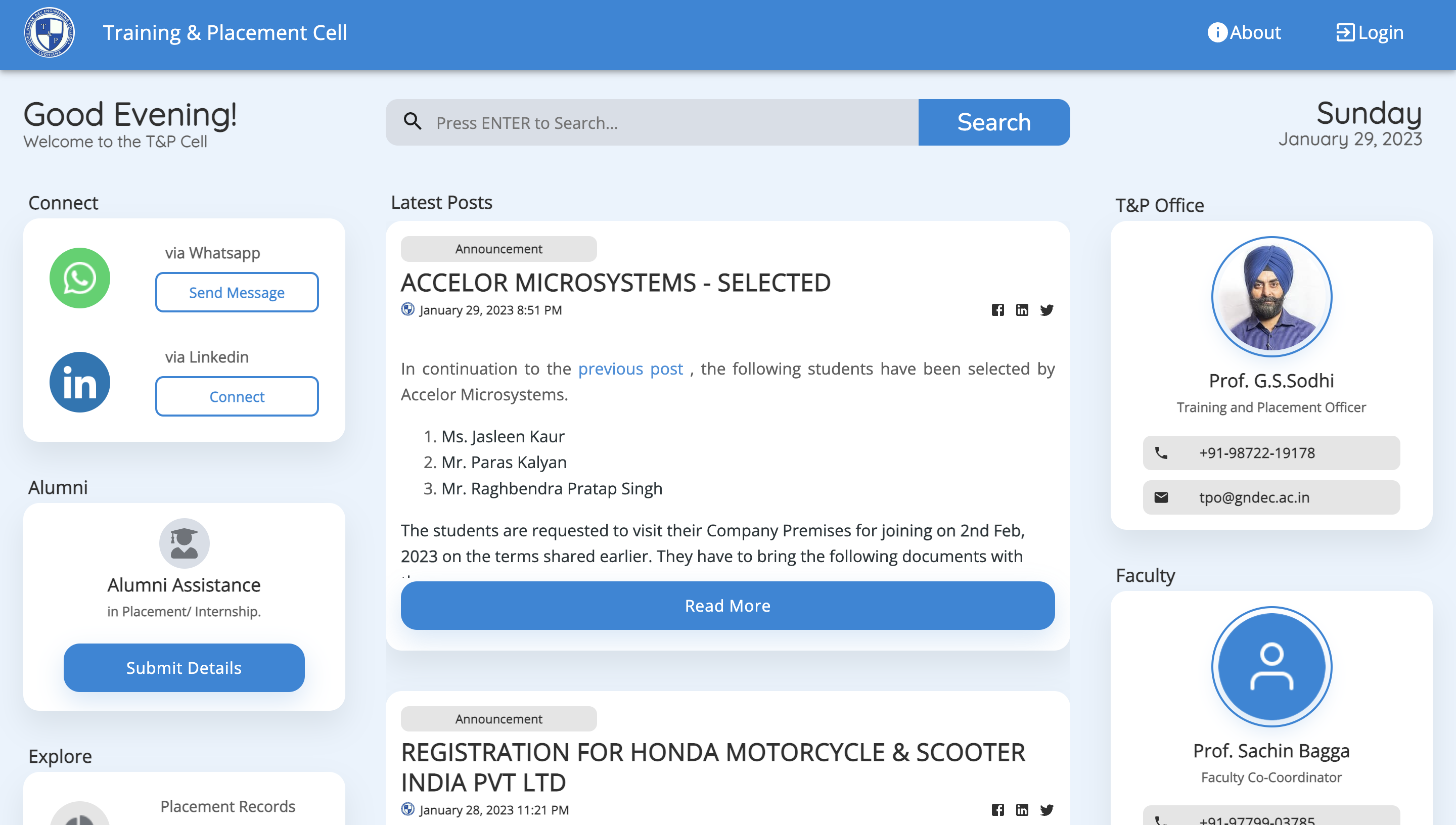Viewport: 1456px width, 825px height.
Task: Share Accelor post on LinkedIn
Action: coord(1022,310)
